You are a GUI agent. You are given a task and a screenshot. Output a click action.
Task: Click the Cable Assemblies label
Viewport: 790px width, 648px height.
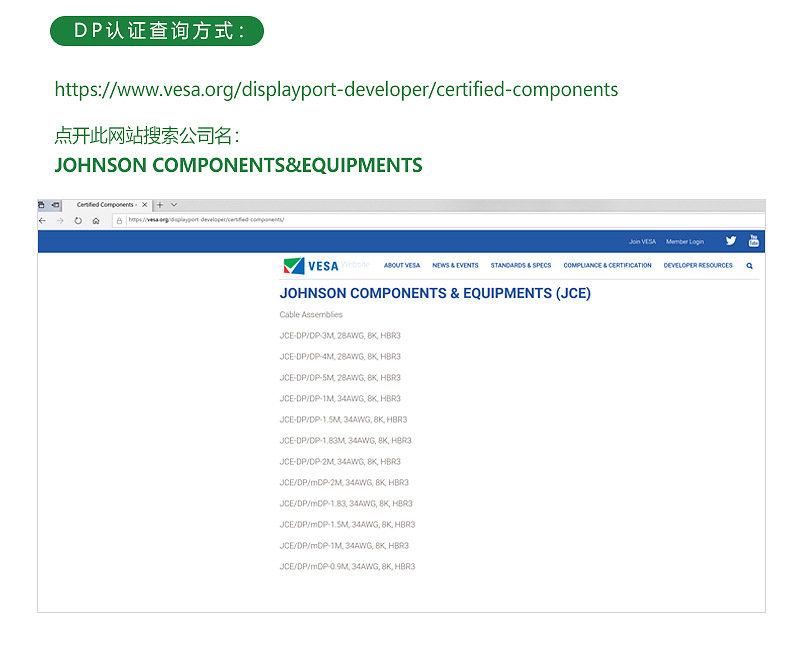pyautogui.click(x=311, y=314)
